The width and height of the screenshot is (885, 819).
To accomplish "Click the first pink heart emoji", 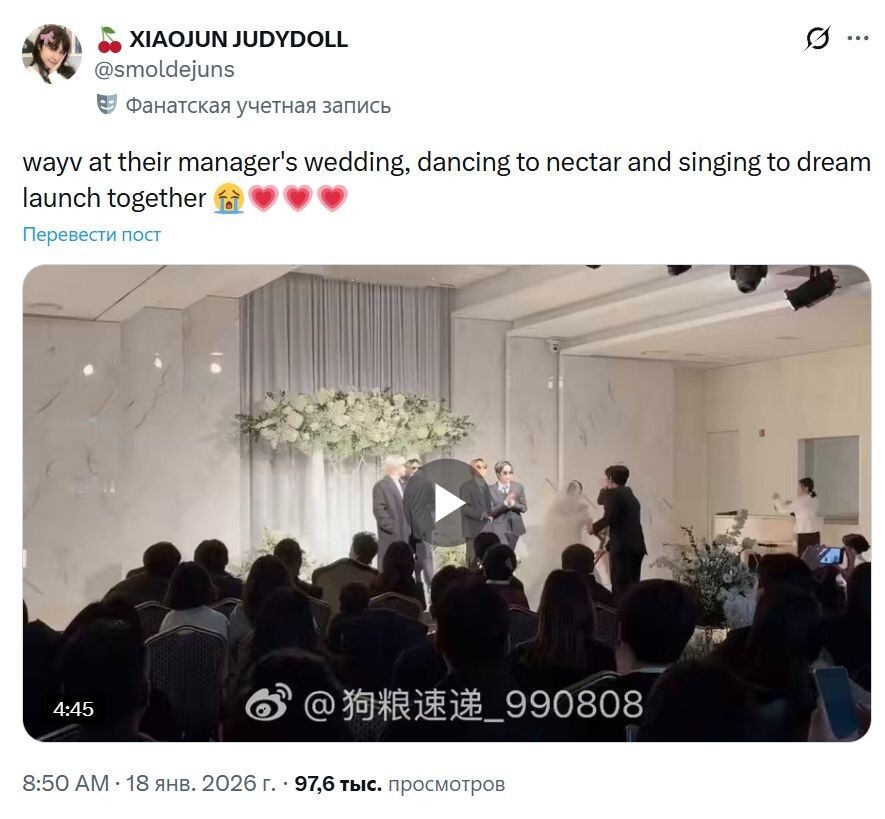I will (264, 198).
